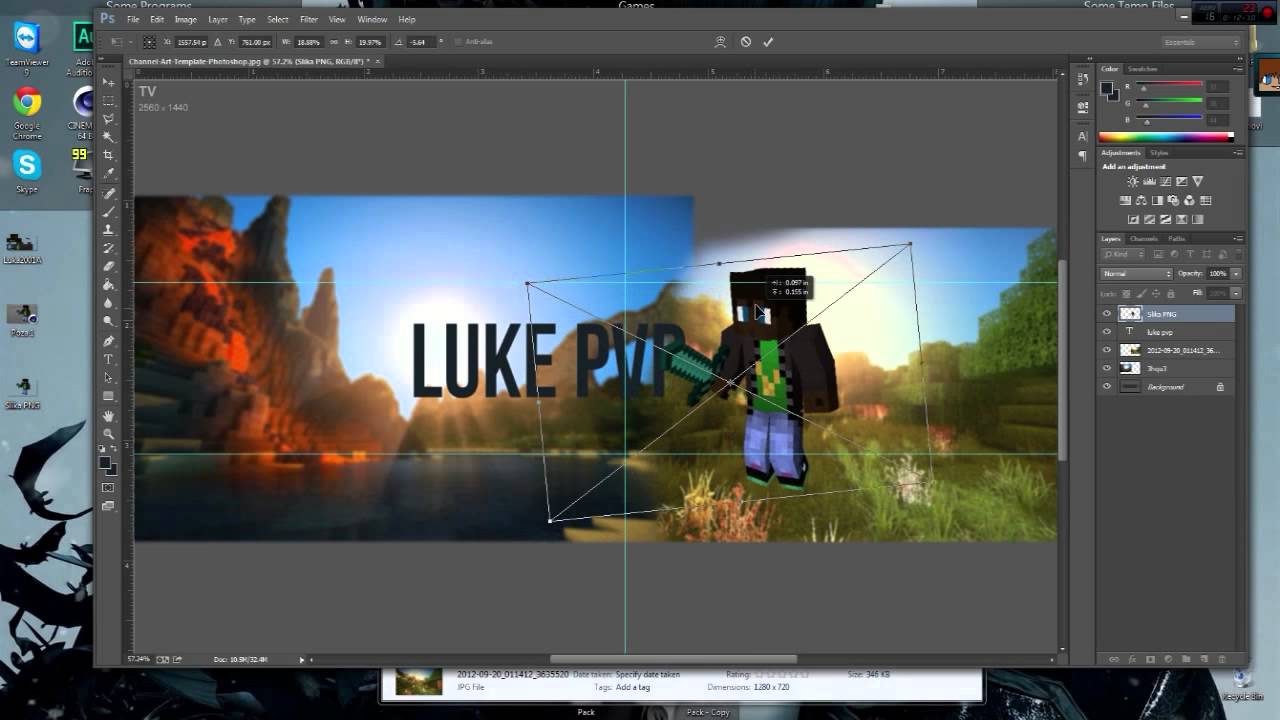Select the Eyedropper tool
Image resolution: width=1280 pixels, height=720 pixels.
click(x=109, y=173)
